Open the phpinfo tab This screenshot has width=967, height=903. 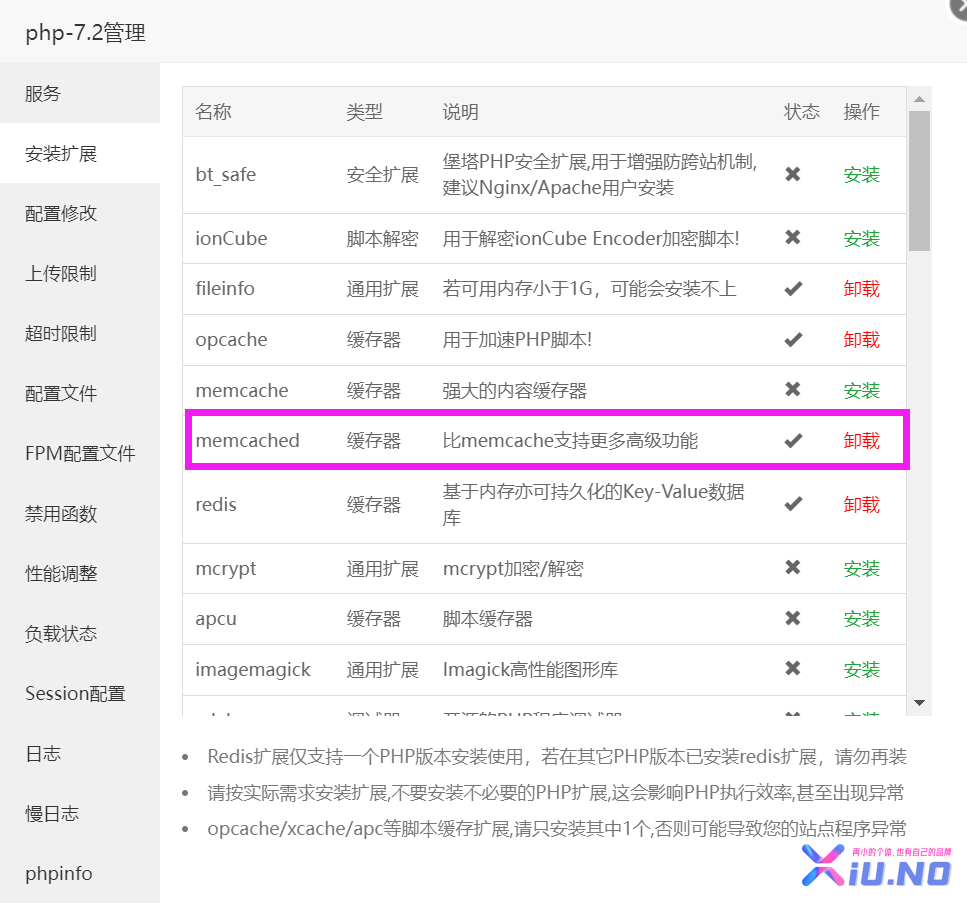(x=80, y=873)
